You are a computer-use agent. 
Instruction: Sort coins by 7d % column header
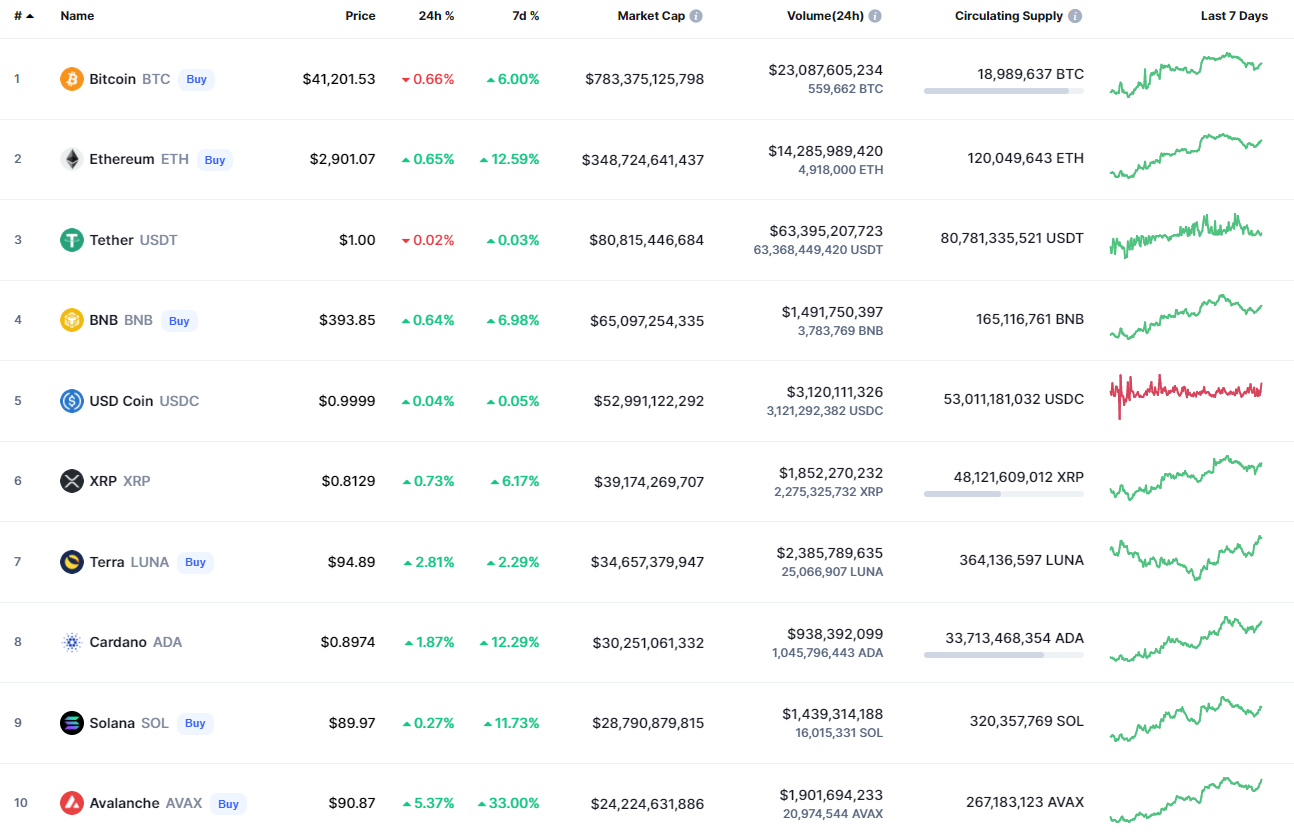click(x=528, y=16)
